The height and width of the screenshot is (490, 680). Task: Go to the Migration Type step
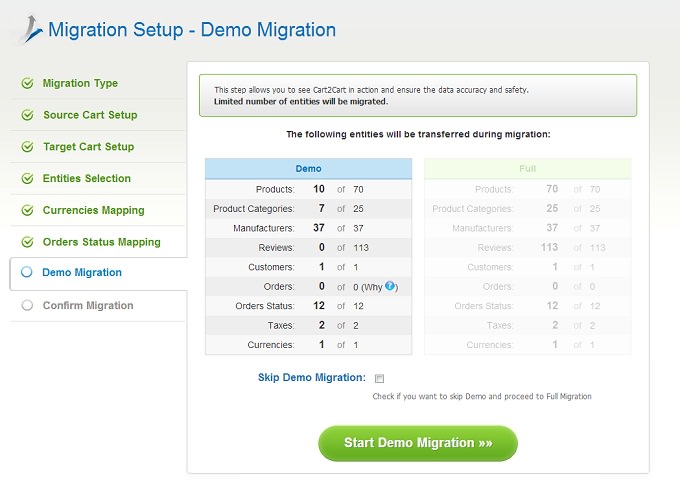[80, 83]
